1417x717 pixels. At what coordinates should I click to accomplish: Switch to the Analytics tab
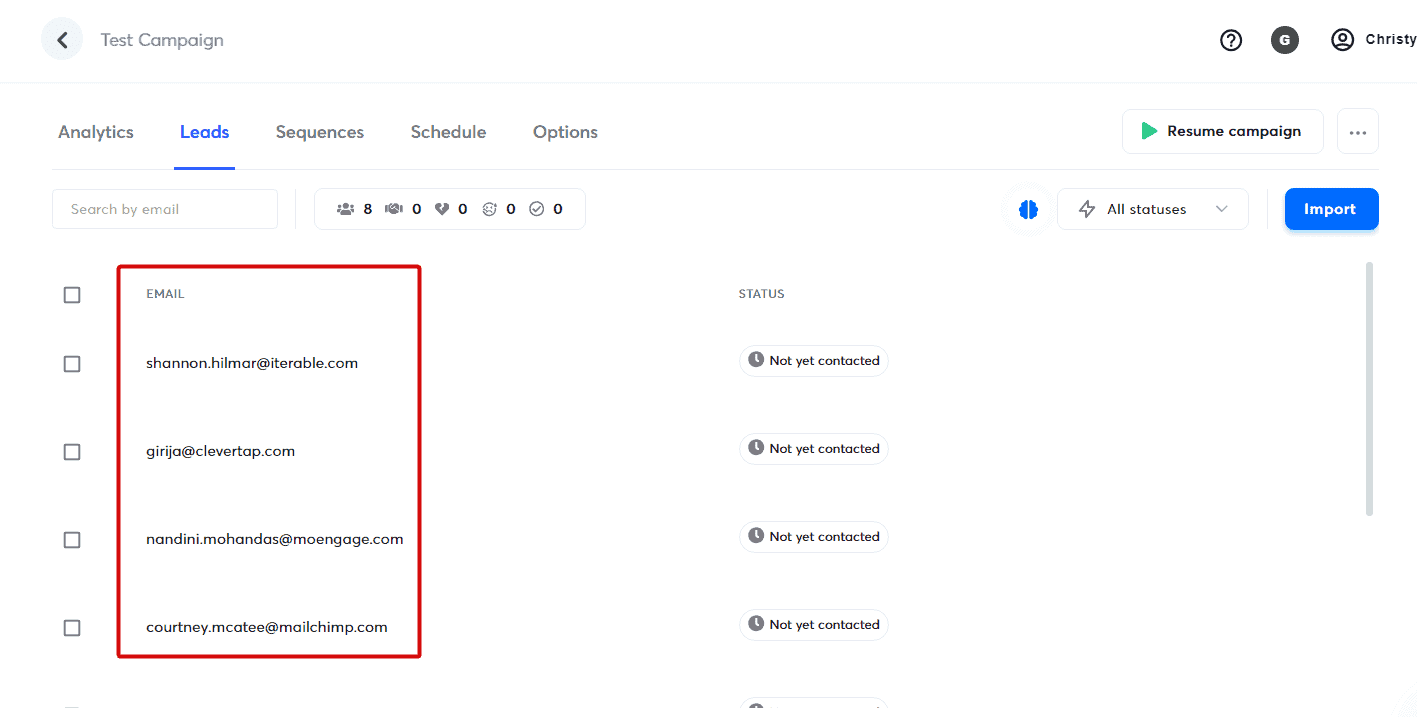coord(96,132)
